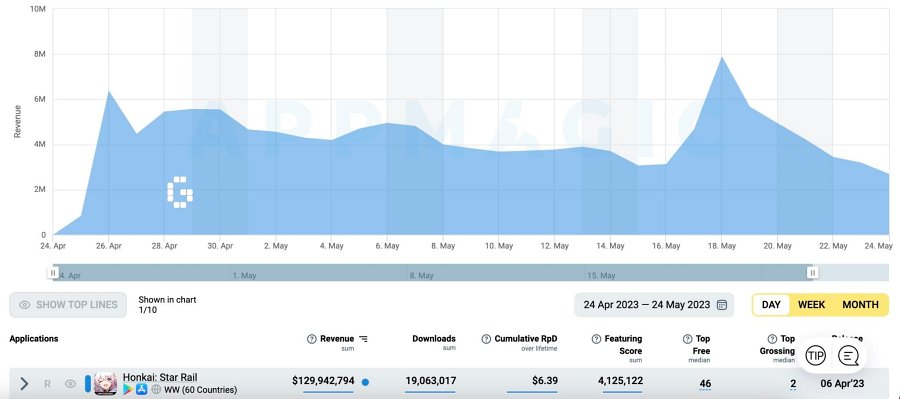Click Honkai: Star Rail app thumbnail
The width and height of the screenshot is (900, 399).
click(x=105, y=383)
